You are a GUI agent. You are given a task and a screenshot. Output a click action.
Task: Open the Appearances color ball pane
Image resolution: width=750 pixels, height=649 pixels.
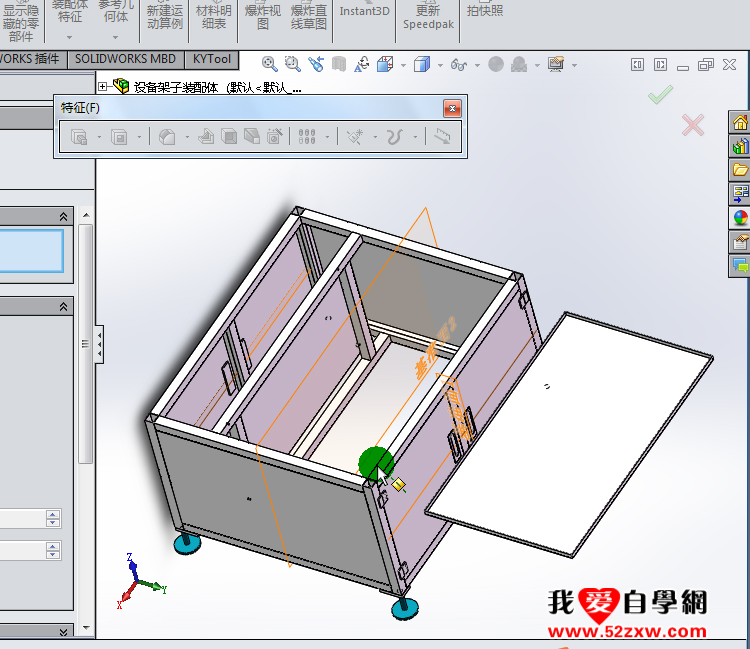tap(740, 217)
